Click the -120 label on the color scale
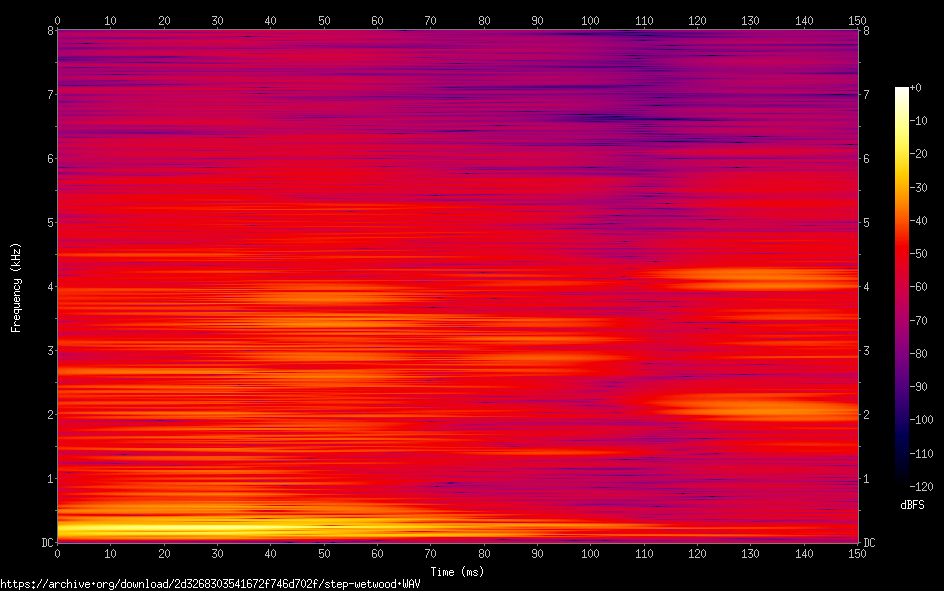Screen dimensions: 944x591 click(x=926, y=486)
